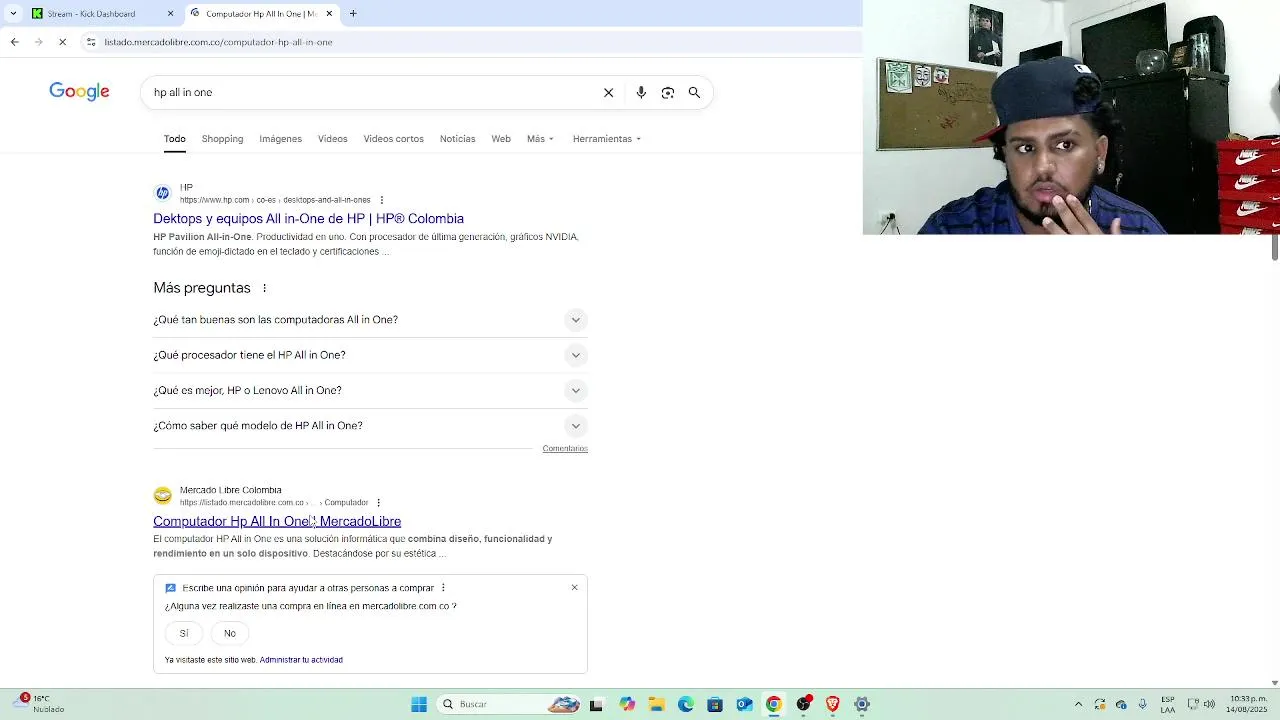Open Outlook from the taskbar
1280x720 pixels.
[x=744, y=704]
